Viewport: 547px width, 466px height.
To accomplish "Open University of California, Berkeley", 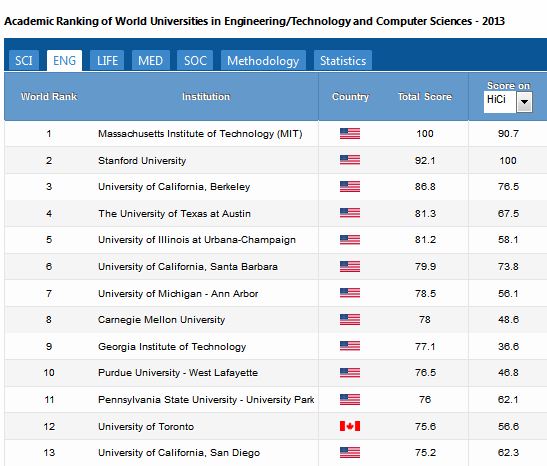I will (x=174, y=187).
